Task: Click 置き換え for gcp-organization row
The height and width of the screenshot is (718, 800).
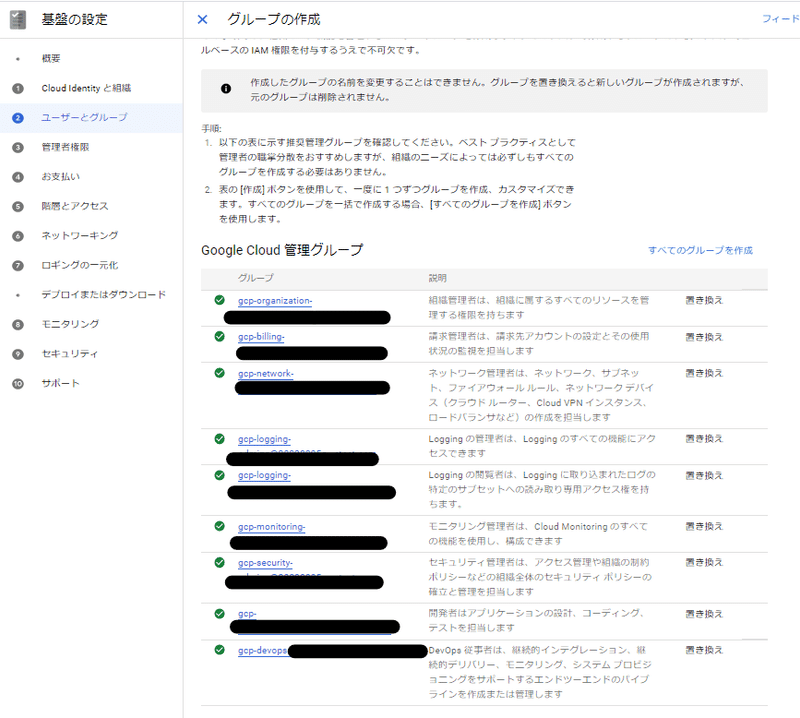Action: [704, 301]
